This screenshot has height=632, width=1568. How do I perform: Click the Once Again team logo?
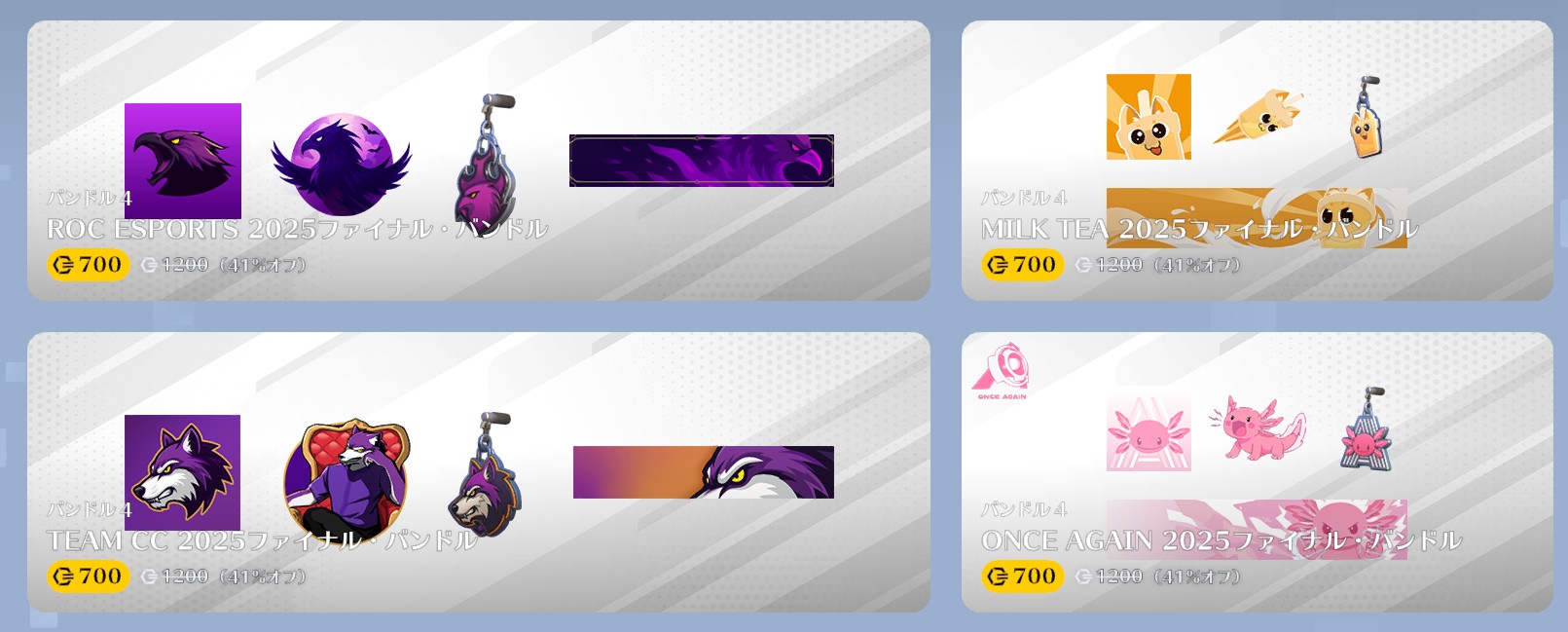[1001, 371]
